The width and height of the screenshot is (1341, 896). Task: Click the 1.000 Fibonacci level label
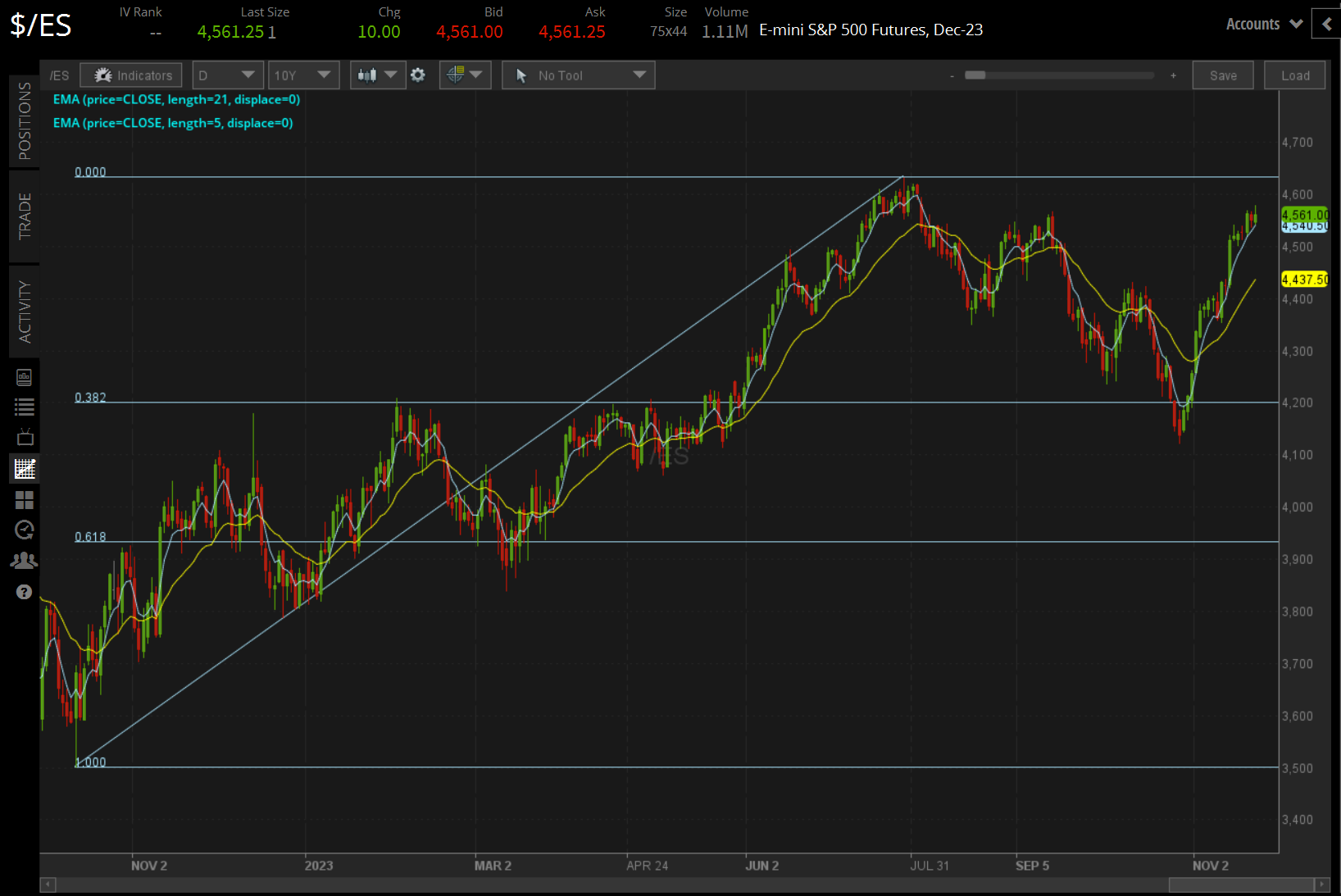coord(90,762)
